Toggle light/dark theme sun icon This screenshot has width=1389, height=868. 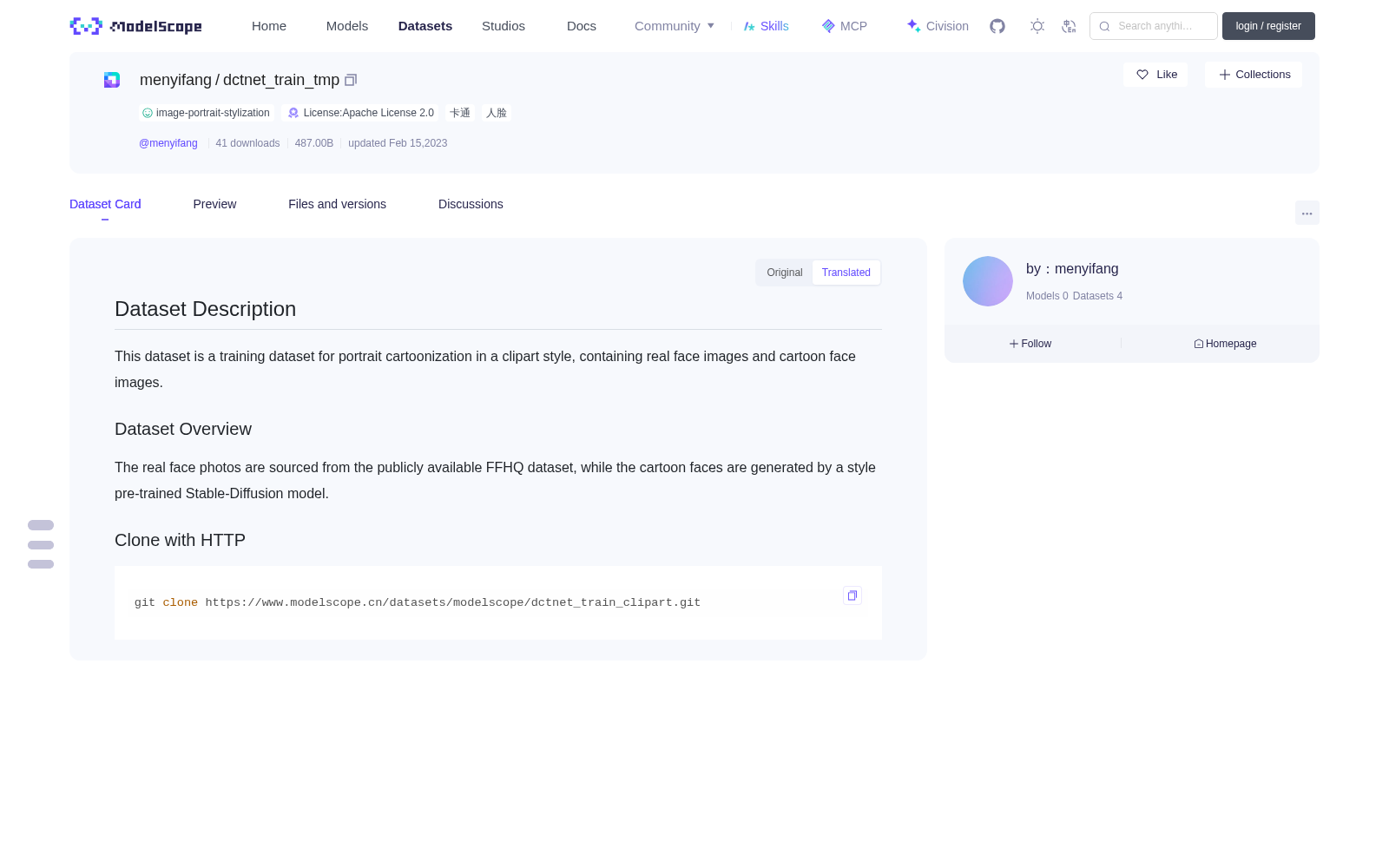[x=1037, y=26]
